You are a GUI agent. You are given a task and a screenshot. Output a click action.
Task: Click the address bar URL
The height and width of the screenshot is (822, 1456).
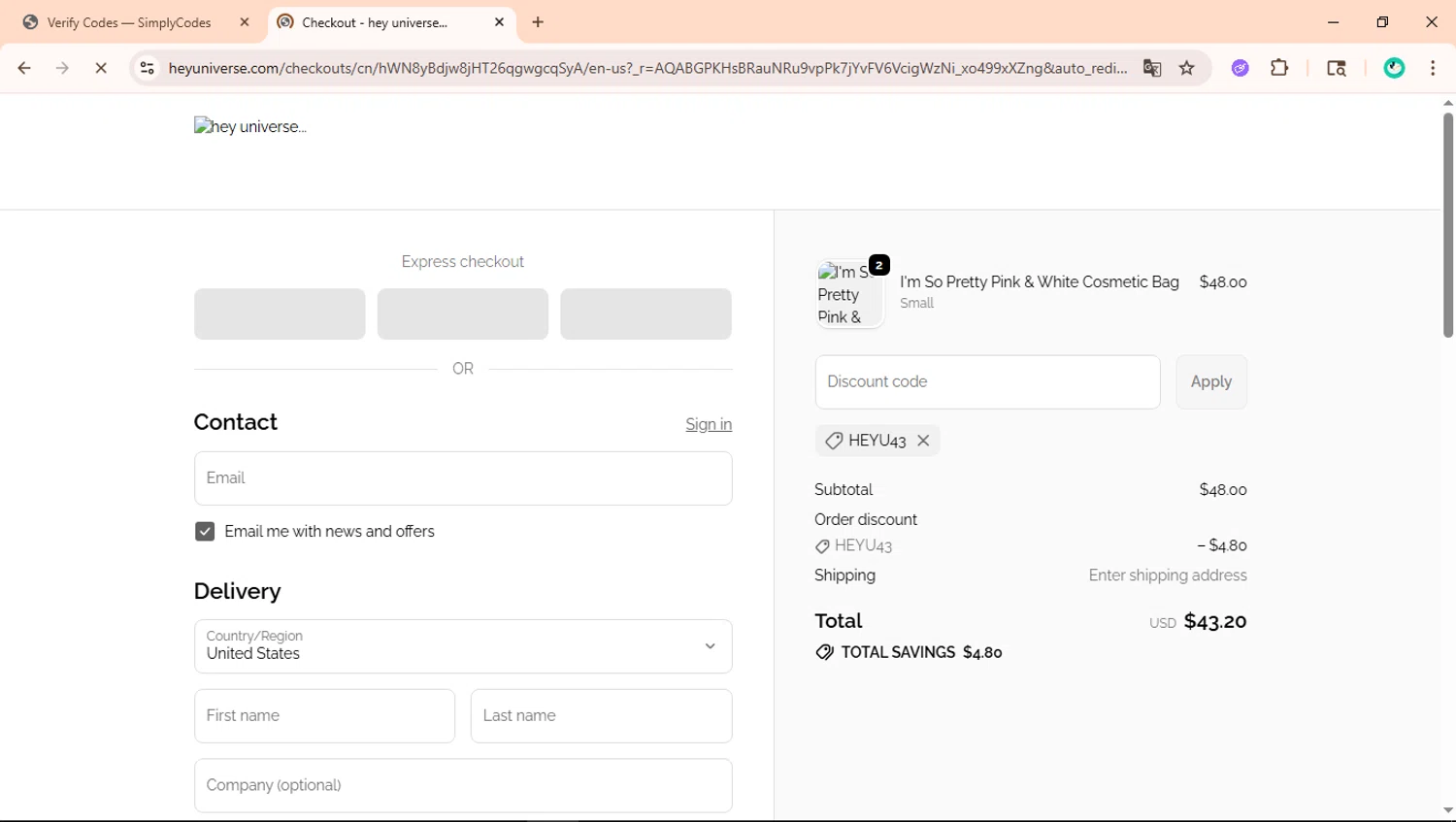pyautogui.click(x=647, y=68)
